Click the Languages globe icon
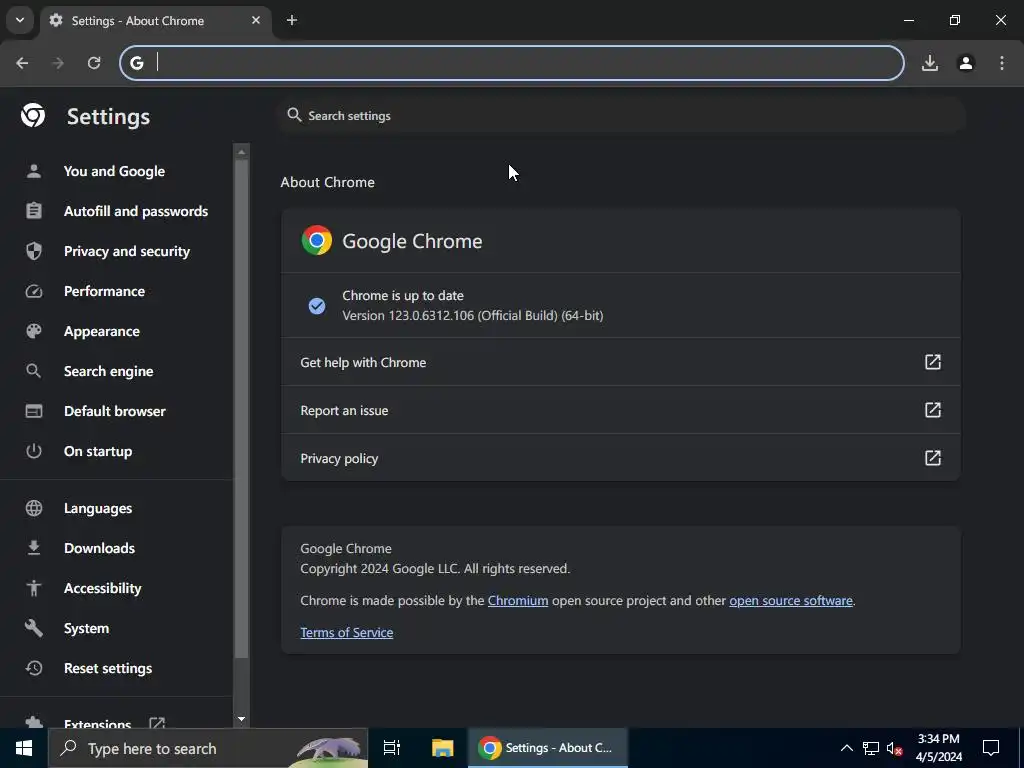Screen dimensions: 1024x768 [x=33, y=508]
